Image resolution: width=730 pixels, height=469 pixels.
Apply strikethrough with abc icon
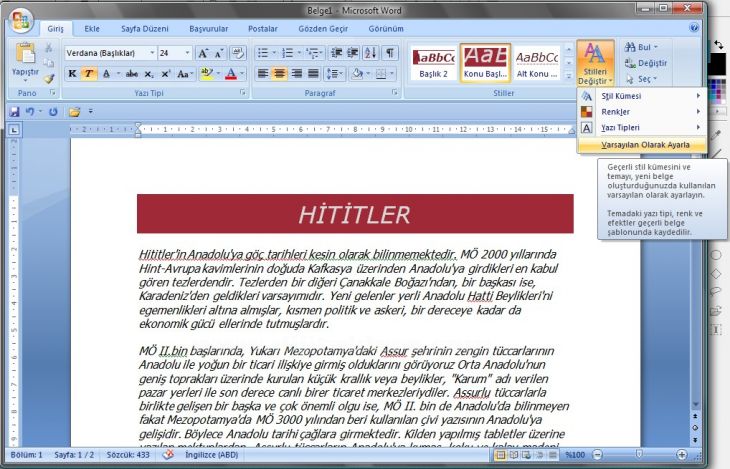coord(132,74)
